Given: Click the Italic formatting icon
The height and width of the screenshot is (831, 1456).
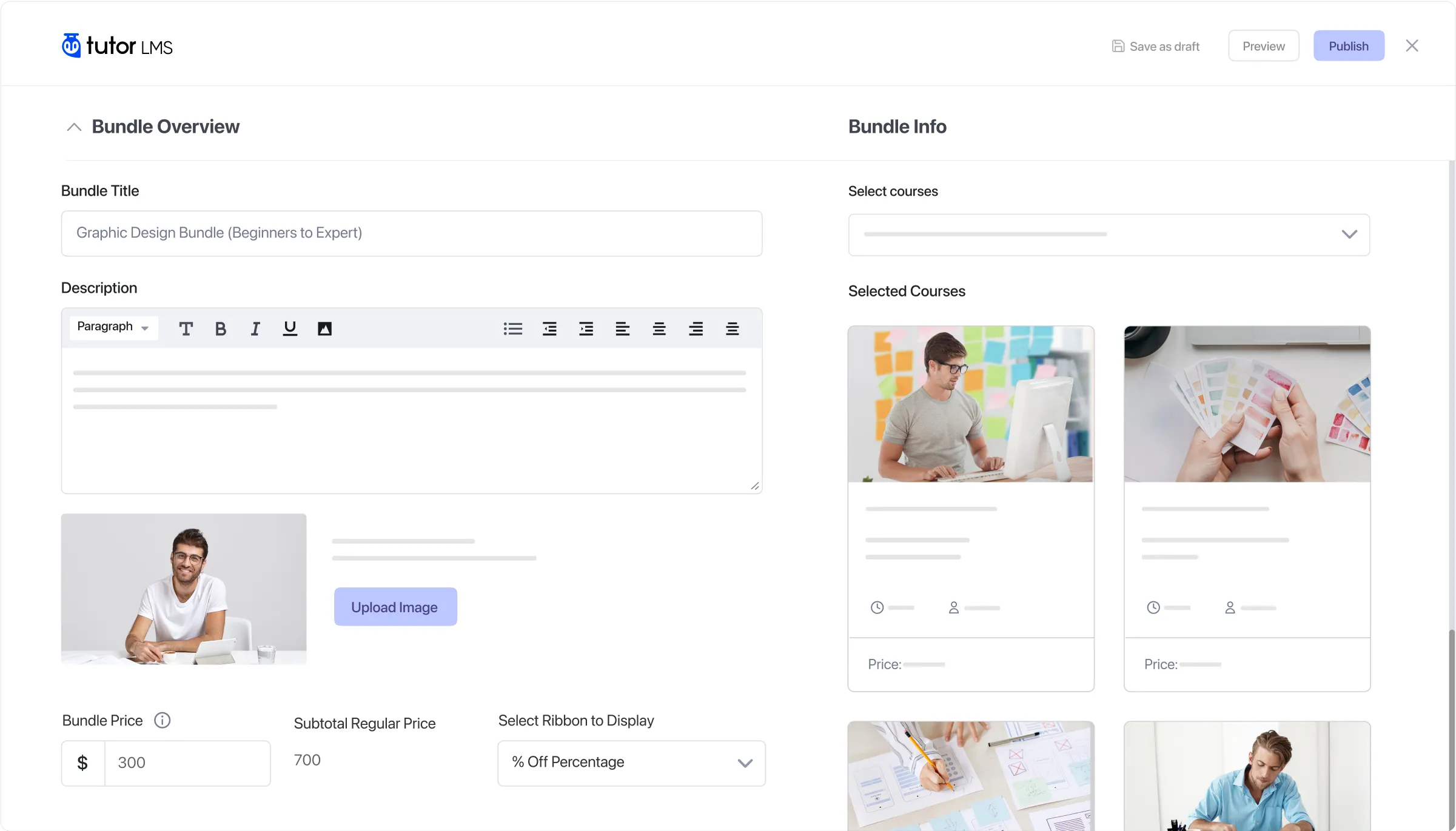Looking at the screenshot, I should pyautogui.click(x=254, y=328).
